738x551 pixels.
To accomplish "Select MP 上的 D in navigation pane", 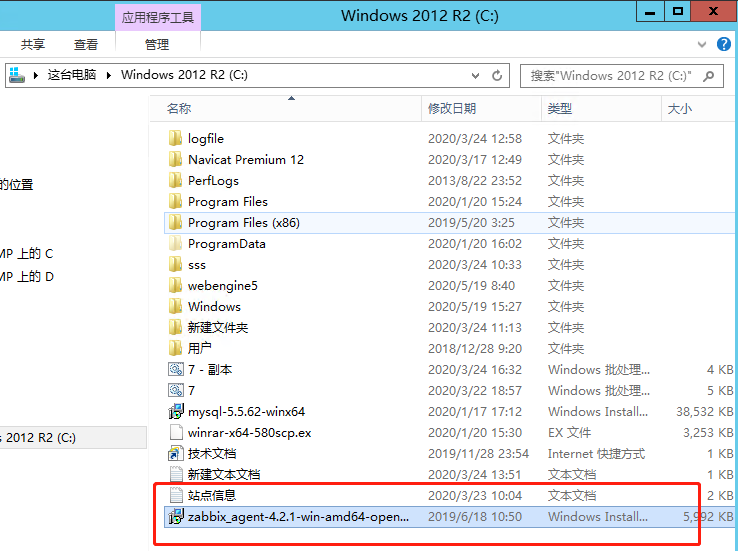I will [27, 276].
